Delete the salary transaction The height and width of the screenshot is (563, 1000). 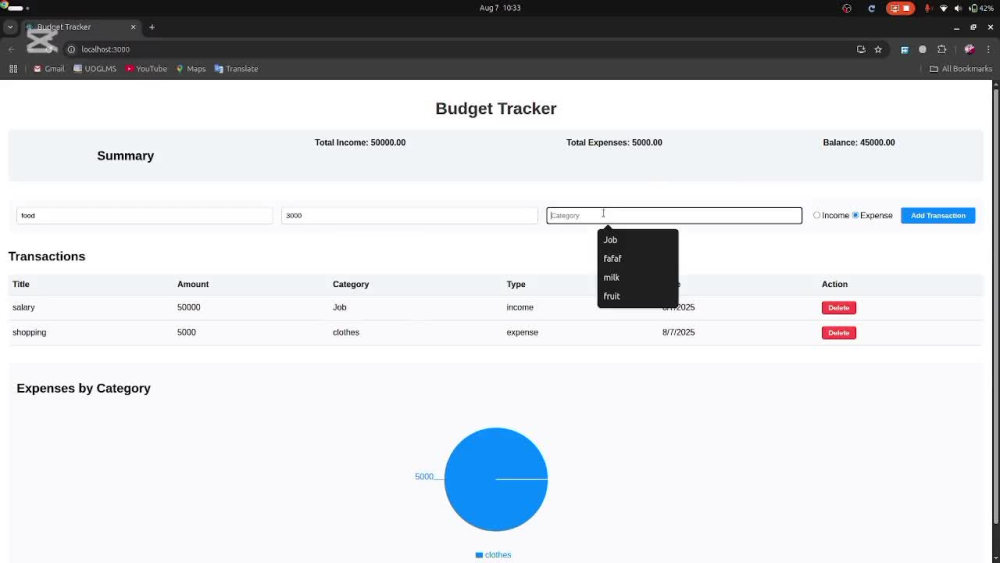click(839, 307)
